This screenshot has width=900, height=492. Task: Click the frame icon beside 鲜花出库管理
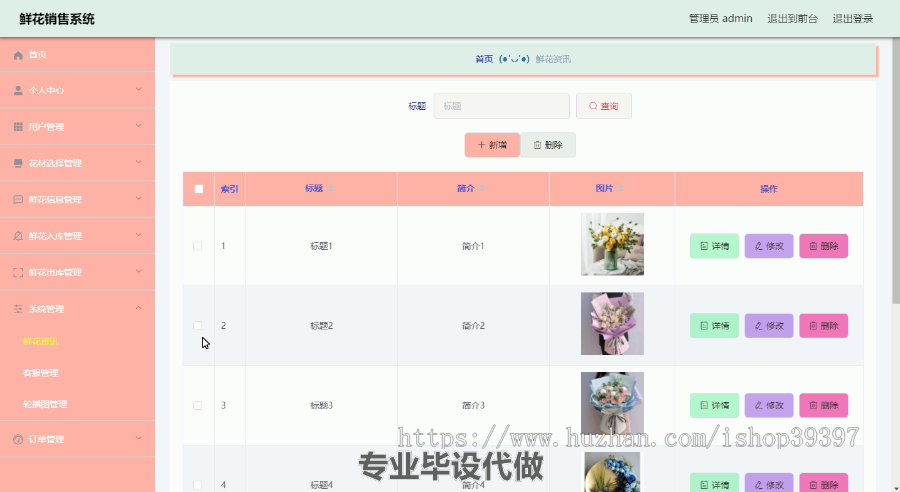pyautogui.click(x=18, y=273)
